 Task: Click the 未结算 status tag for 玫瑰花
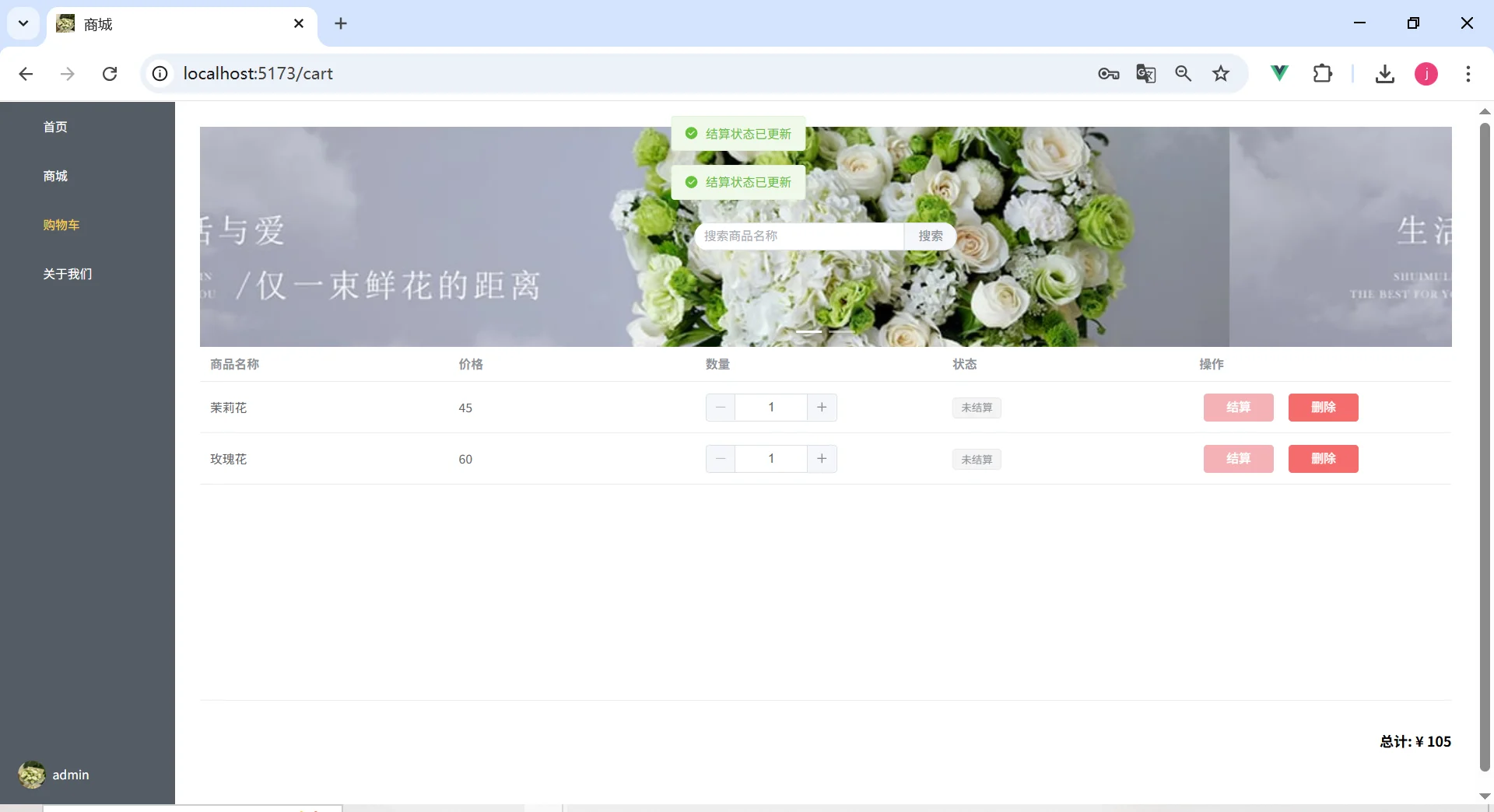[977, 460]
